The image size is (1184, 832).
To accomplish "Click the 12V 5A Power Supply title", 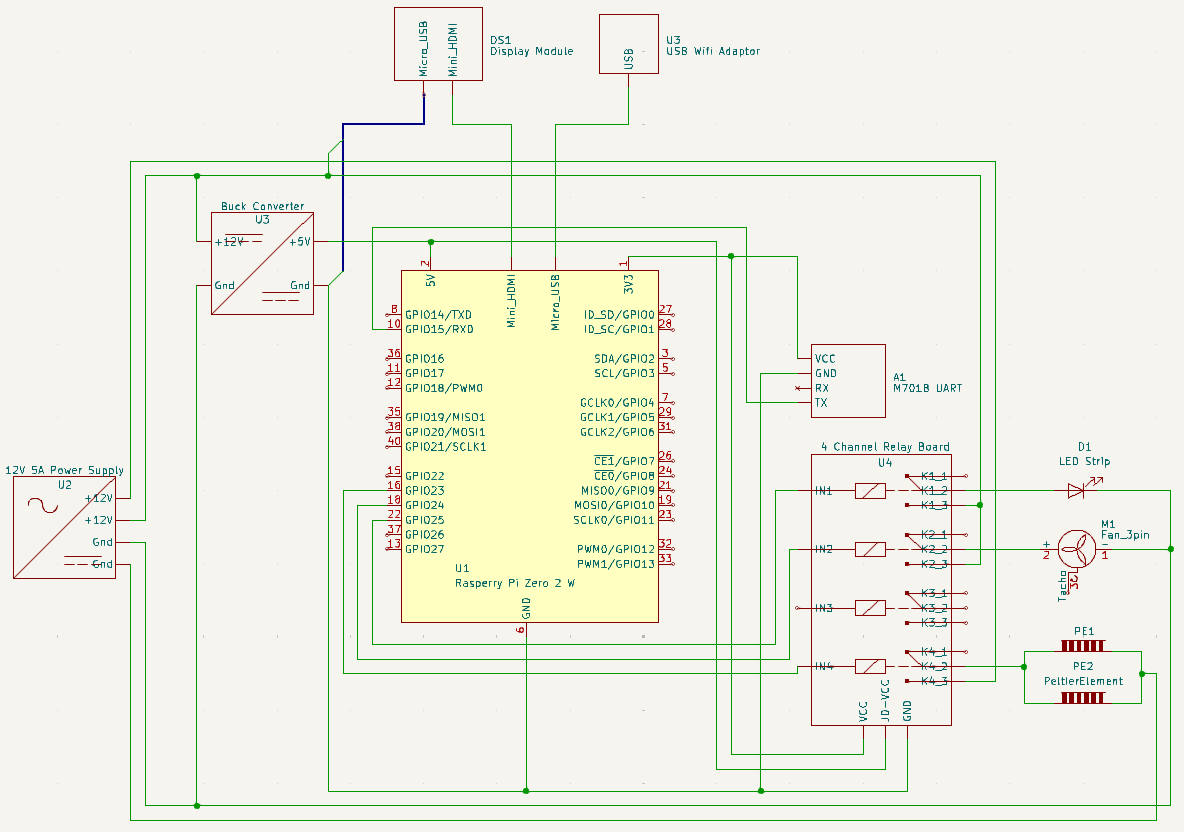I will (x=64, y=470).
